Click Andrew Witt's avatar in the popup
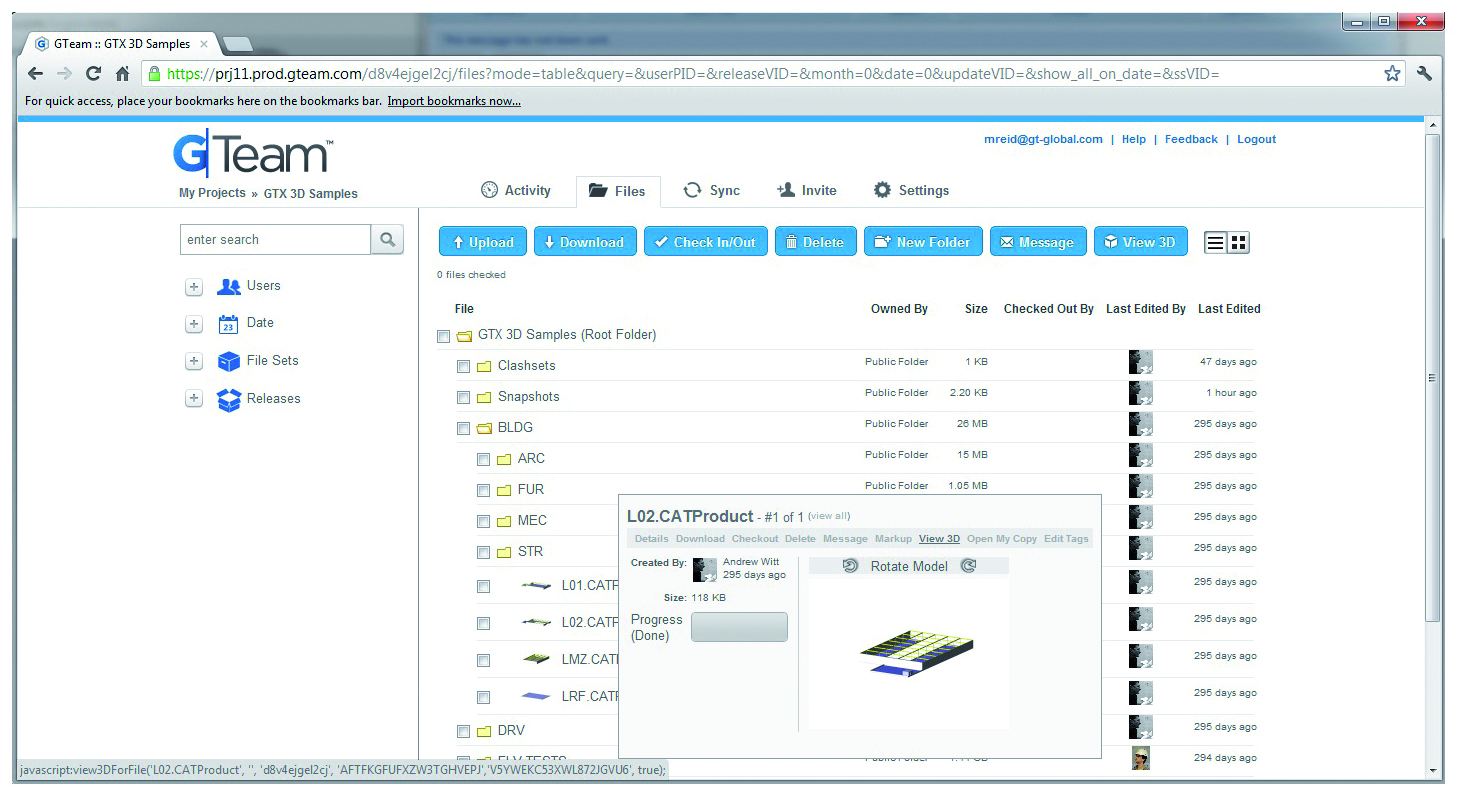1458x796 pixels. click(x=705, y=570)
